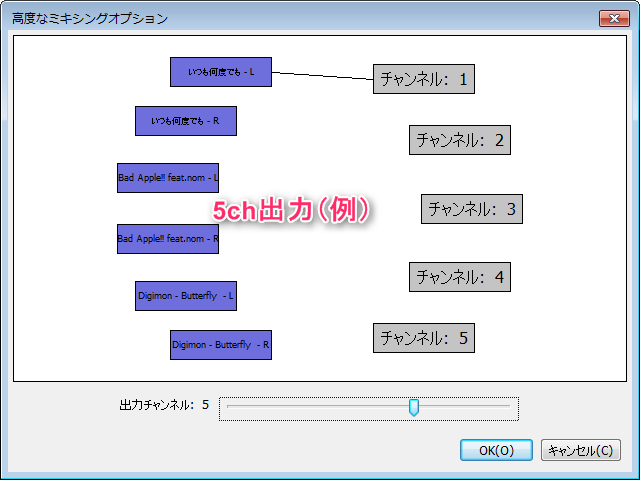Click the Bad Apple!! feat.nom - L box
640x480 pixels.
click(x=168, y=178)
